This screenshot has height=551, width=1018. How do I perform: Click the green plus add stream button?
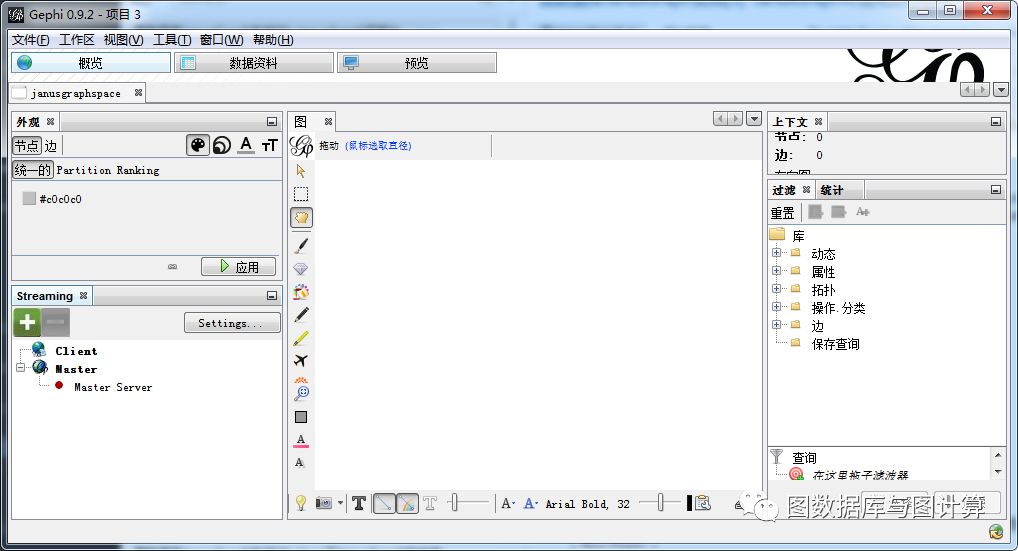point(27,323)
